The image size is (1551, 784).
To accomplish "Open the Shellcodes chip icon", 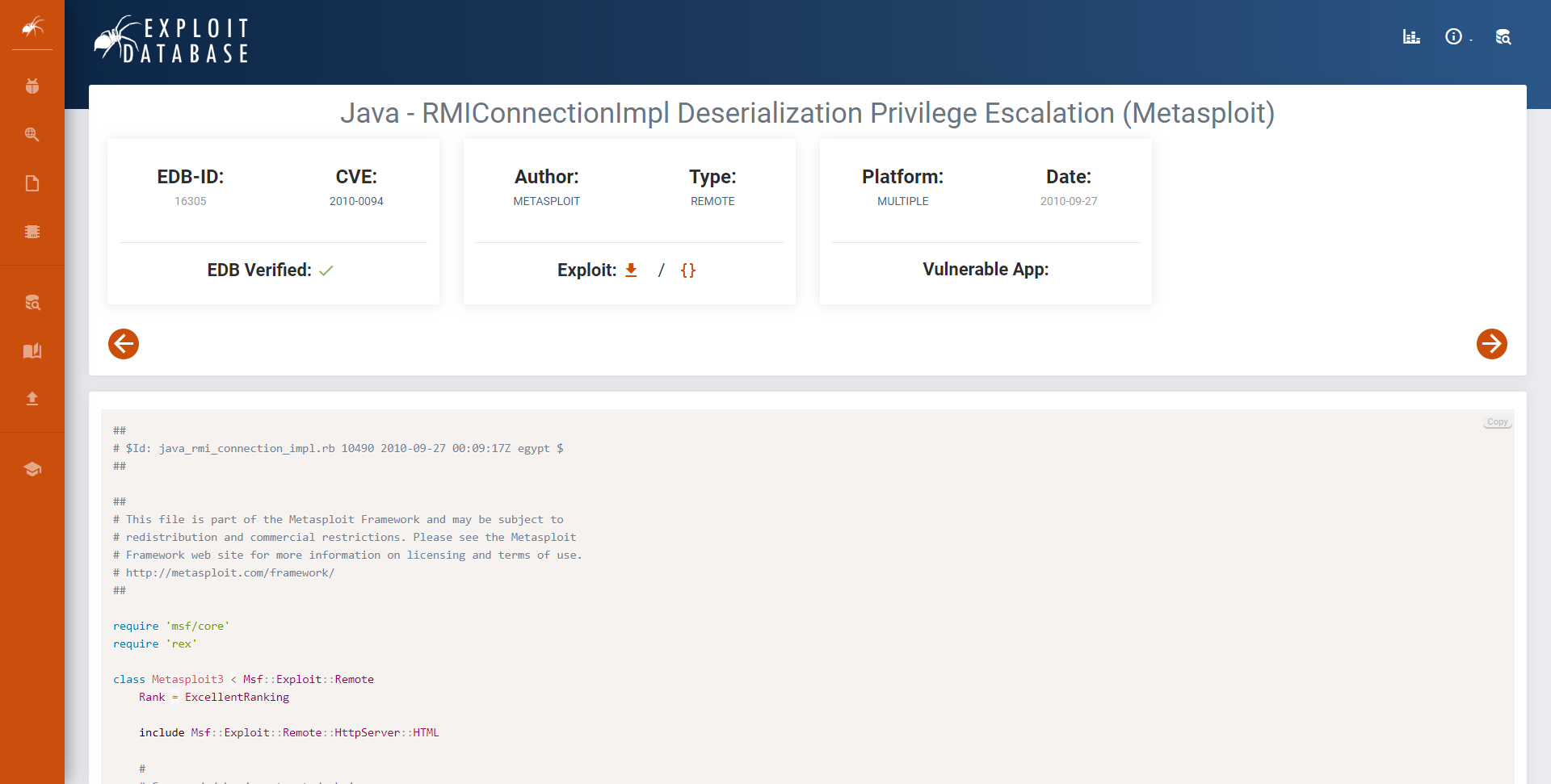I will click(32, 232).
